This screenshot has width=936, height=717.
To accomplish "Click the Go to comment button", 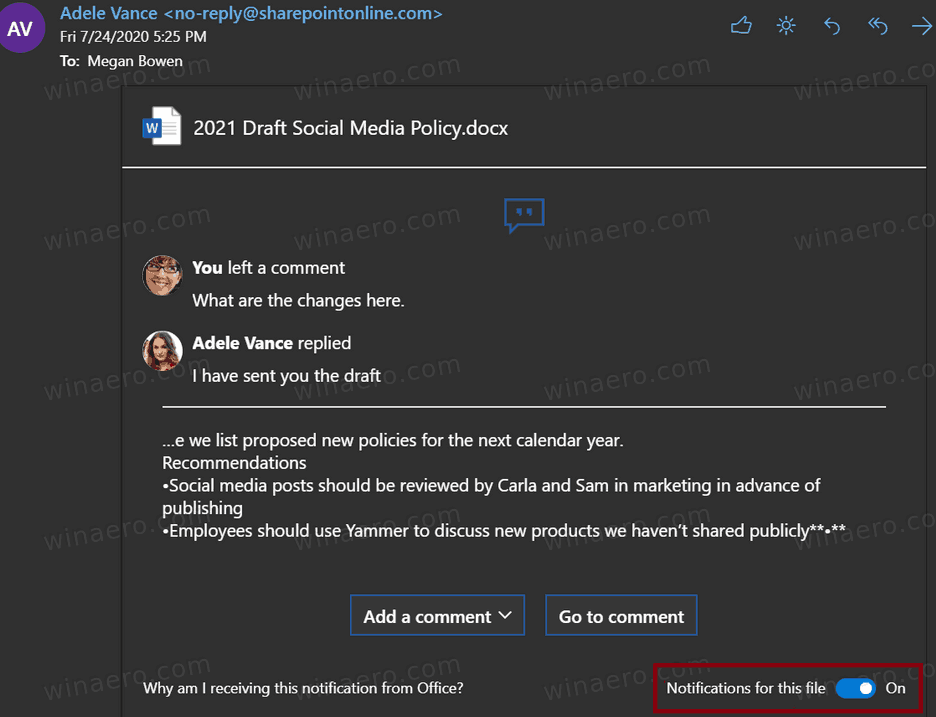I will coord(621,616).
